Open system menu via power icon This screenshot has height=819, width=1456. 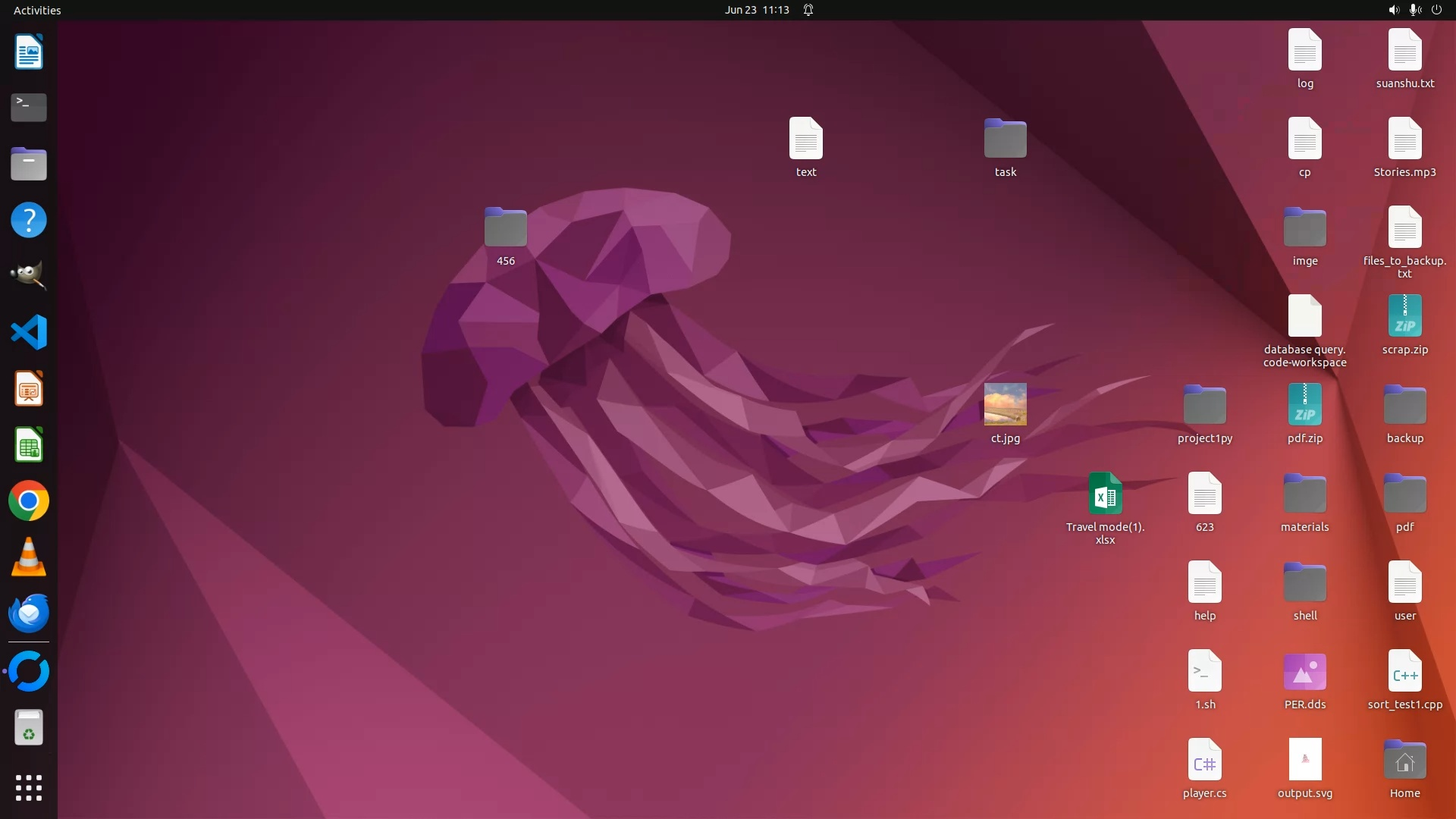pos(1436,10)
